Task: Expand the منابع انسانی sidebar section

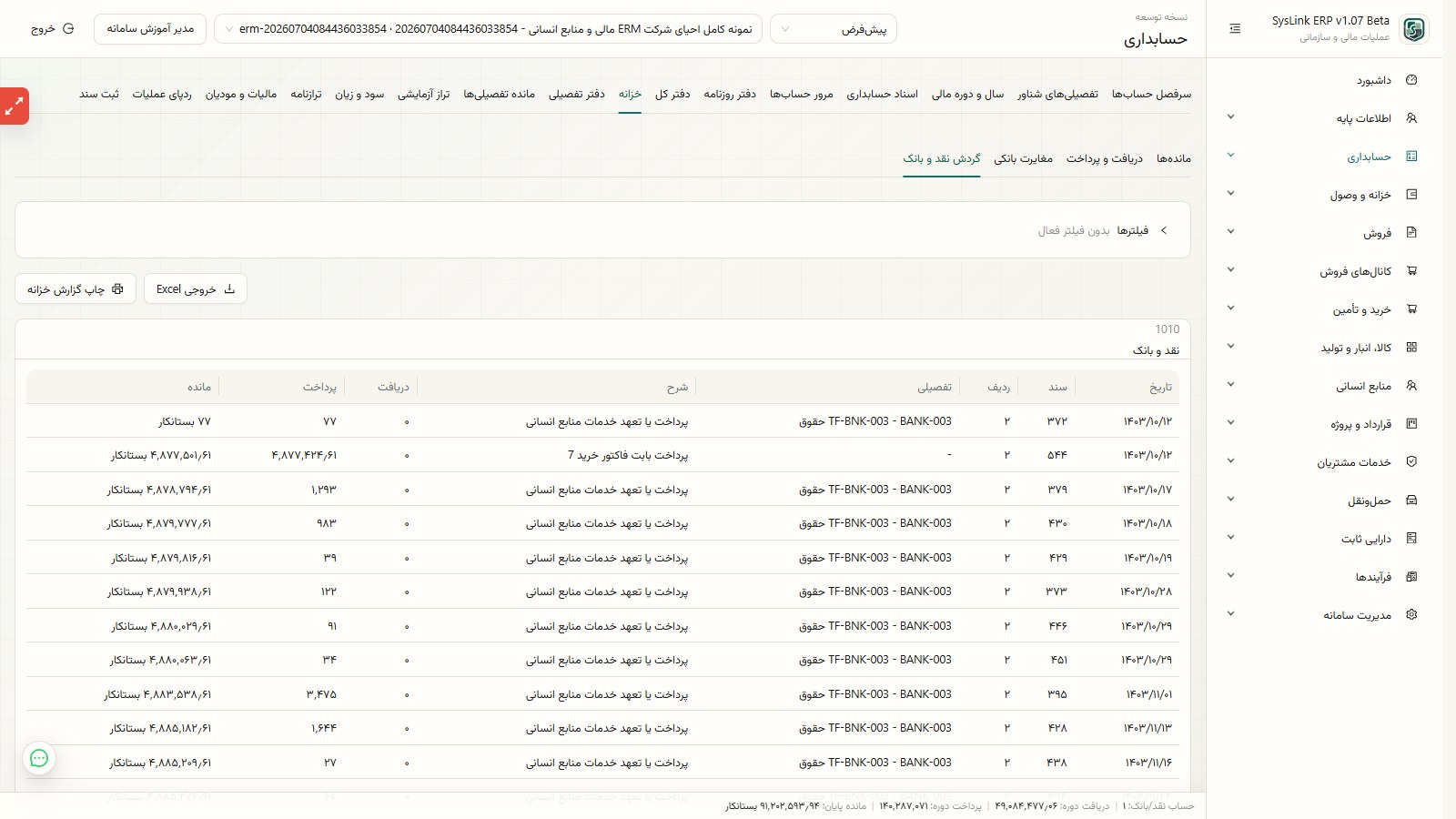Action: point(1230,385)
